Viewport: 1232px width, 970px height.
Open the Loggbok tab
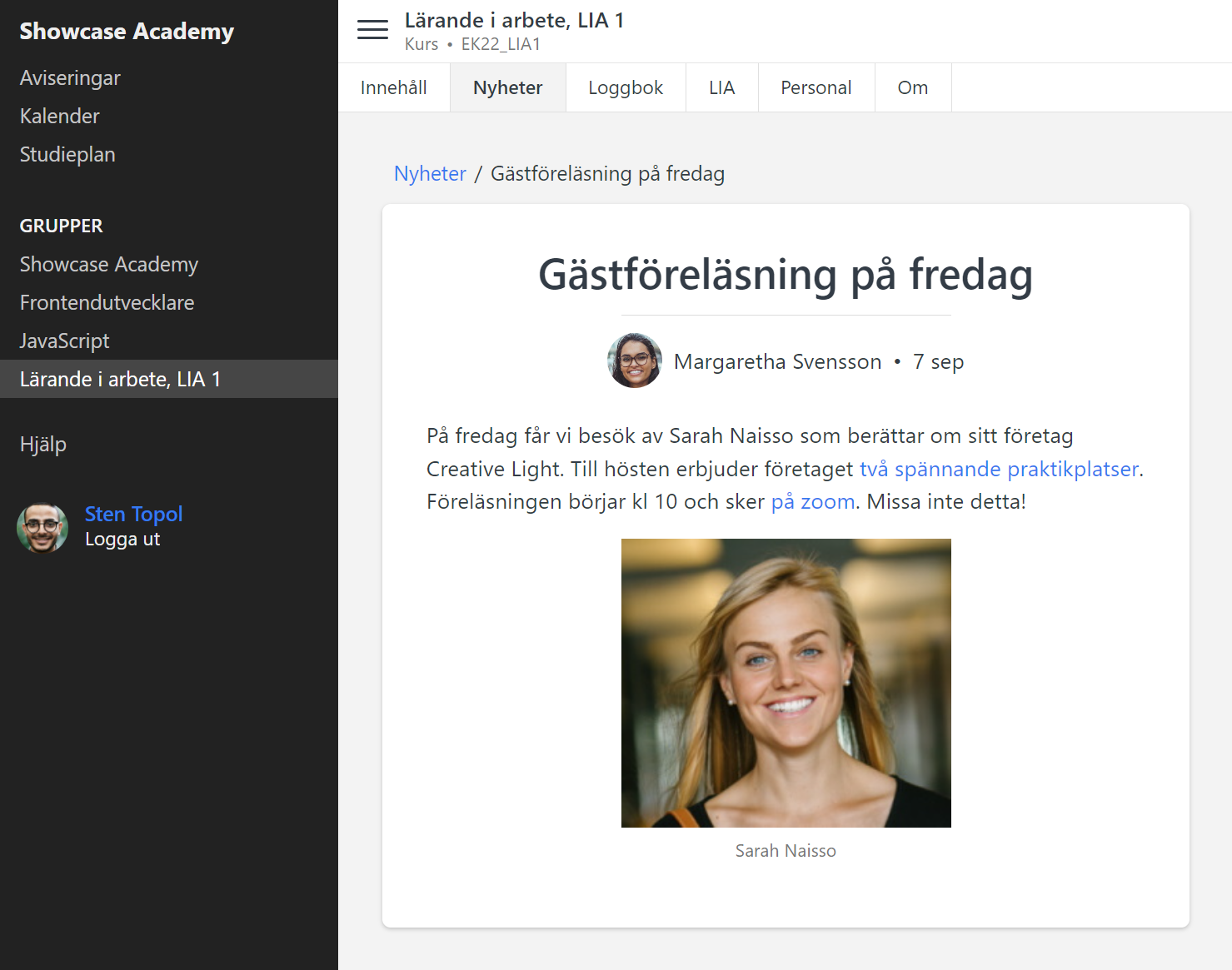pyautogui.click(x=626, y=87)
